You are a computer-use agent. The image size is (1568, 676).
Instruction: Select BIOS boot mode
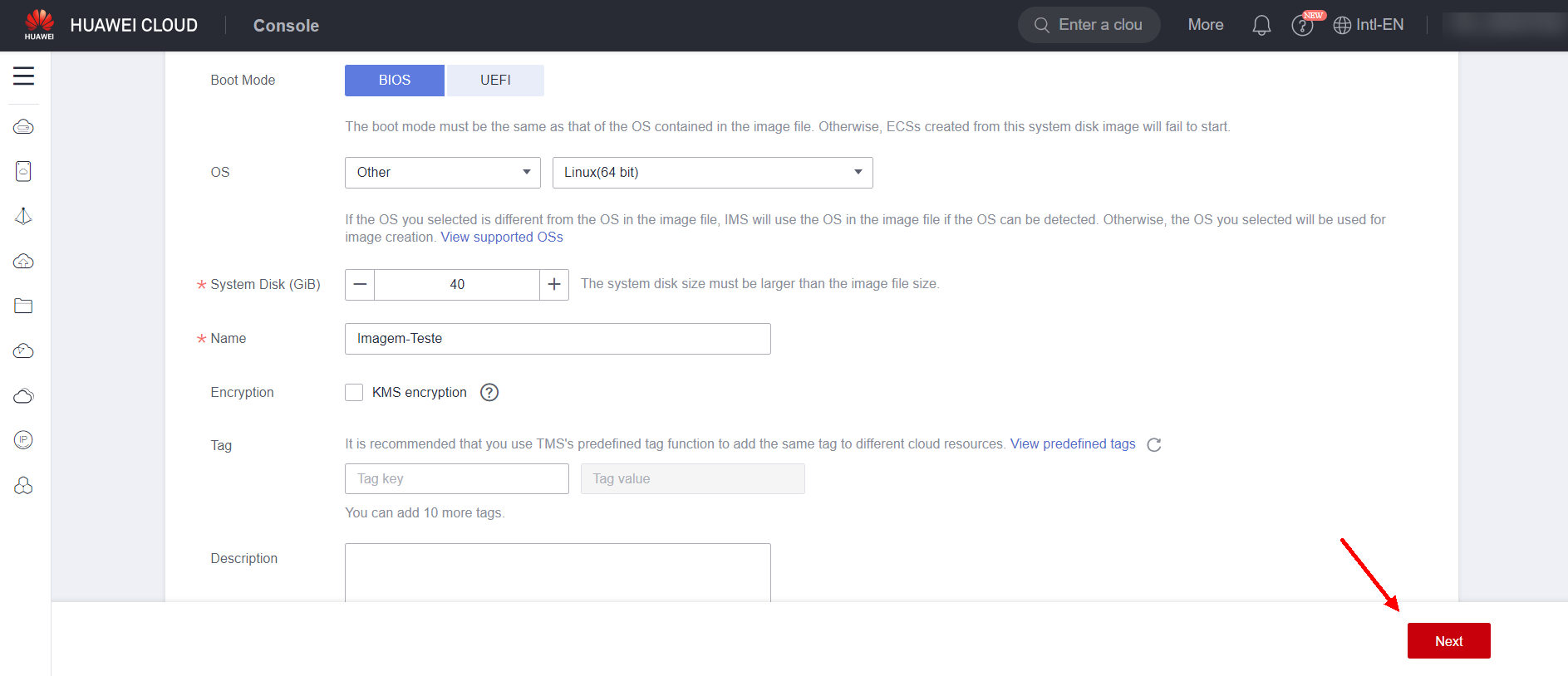395,81
